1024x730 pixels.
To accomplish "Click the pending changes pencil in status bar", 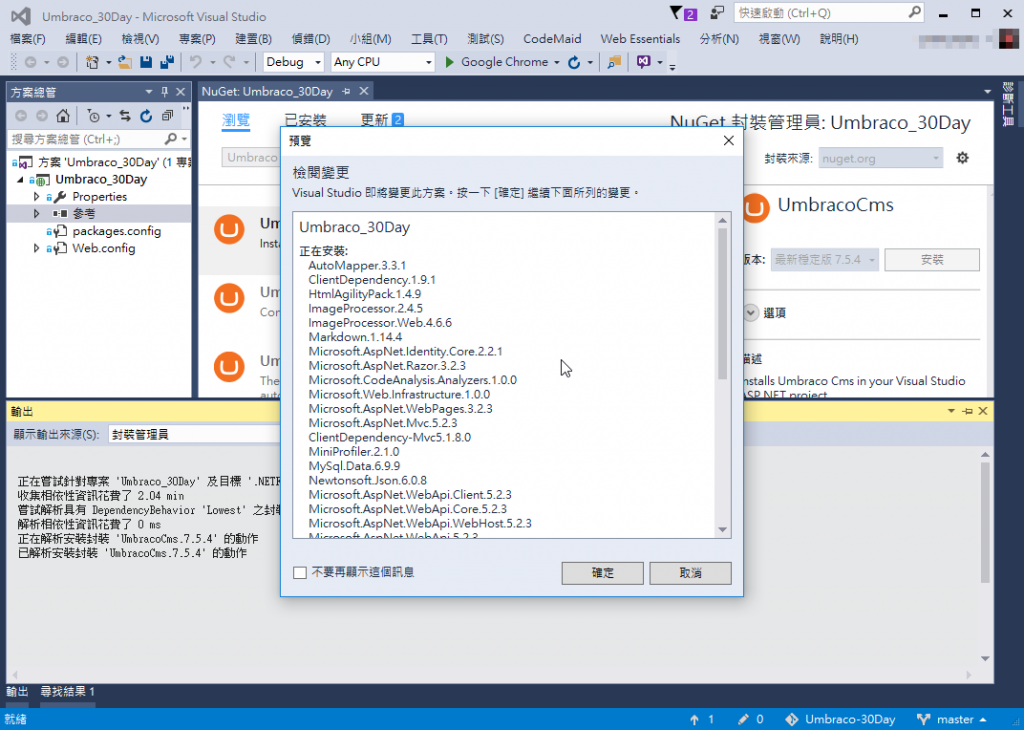I will [743, 719].
